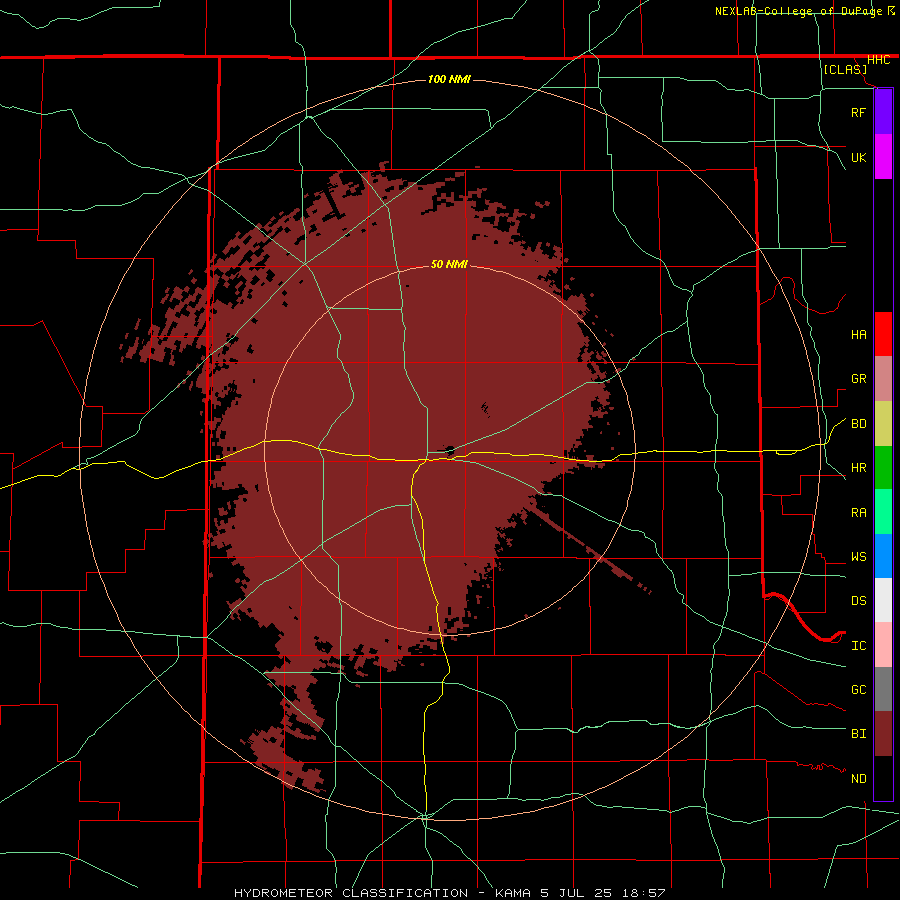Click the white DS legend color block
This screenshot has width=900, height=900.
click(x=883, y=600)
